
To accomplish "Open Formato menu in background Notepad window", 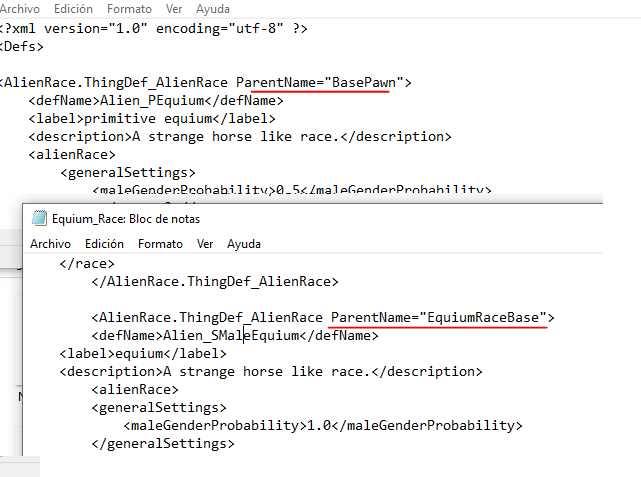I will point(129,9).
